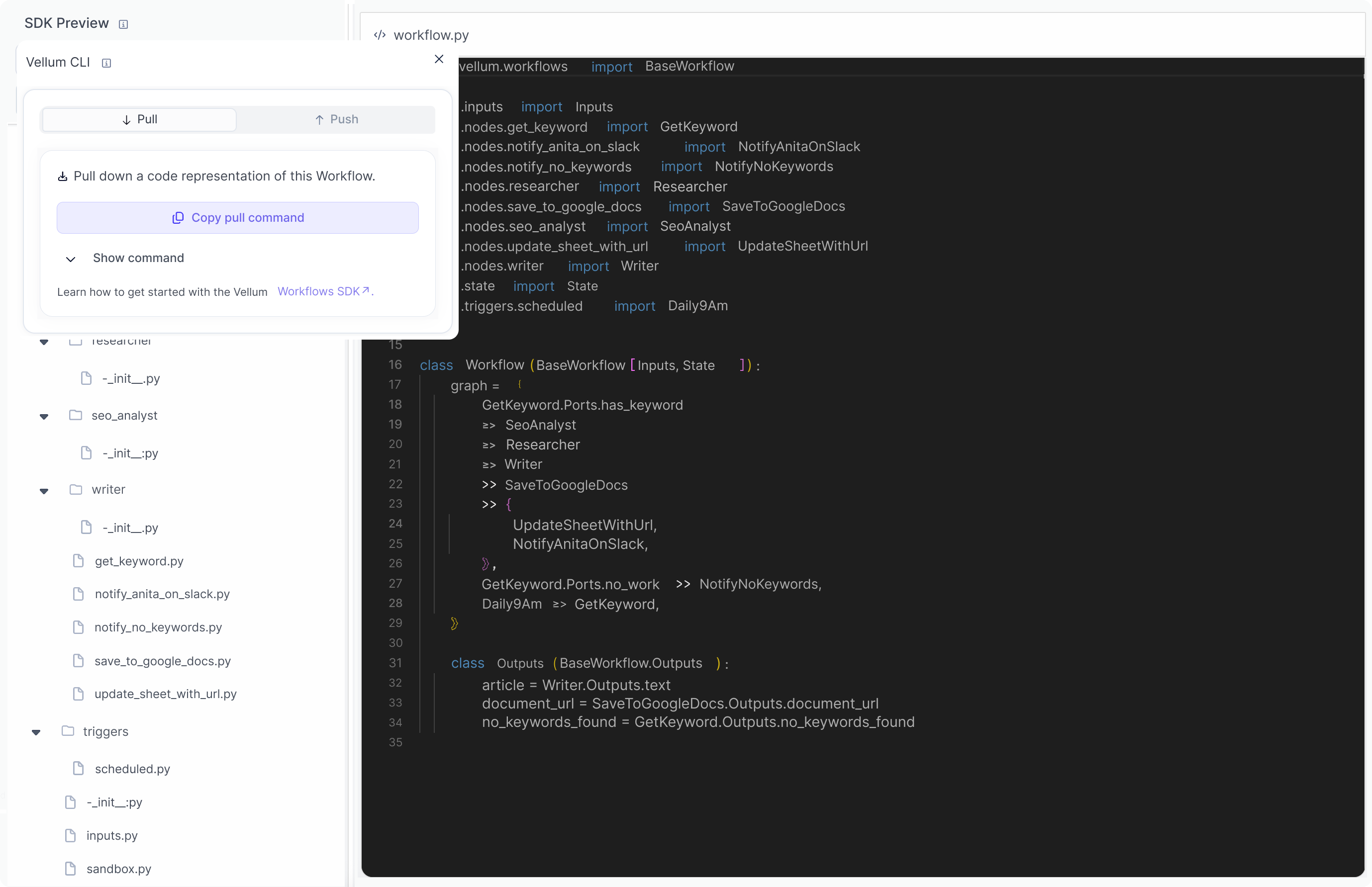
Task: Collapse the seo_analyst folder
Action: pos(44,417)
